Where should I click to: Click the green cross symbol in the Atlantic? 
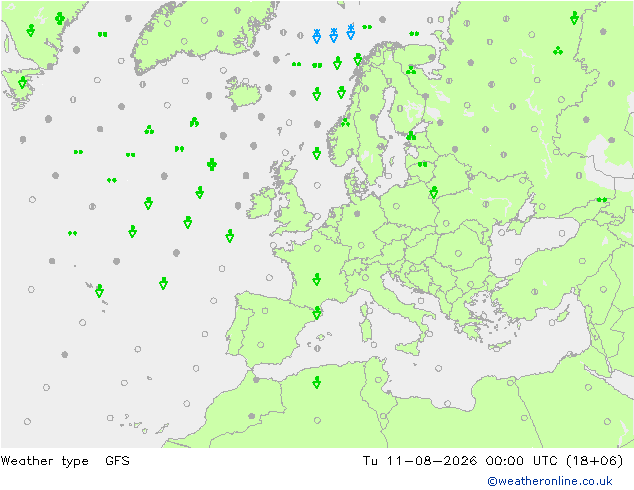[212, 164]
